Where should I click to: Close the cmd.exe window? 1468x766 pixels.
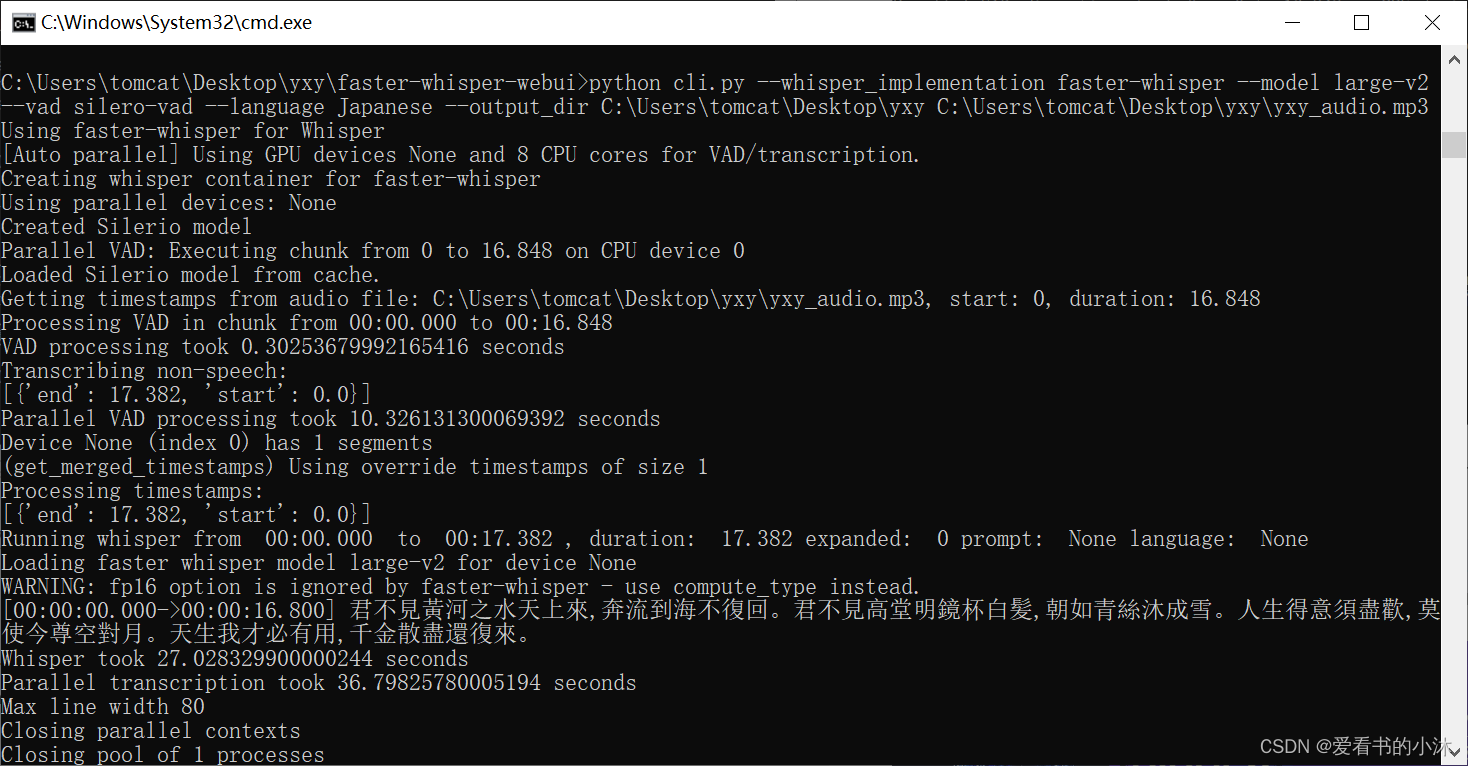tap(1431, 22)
